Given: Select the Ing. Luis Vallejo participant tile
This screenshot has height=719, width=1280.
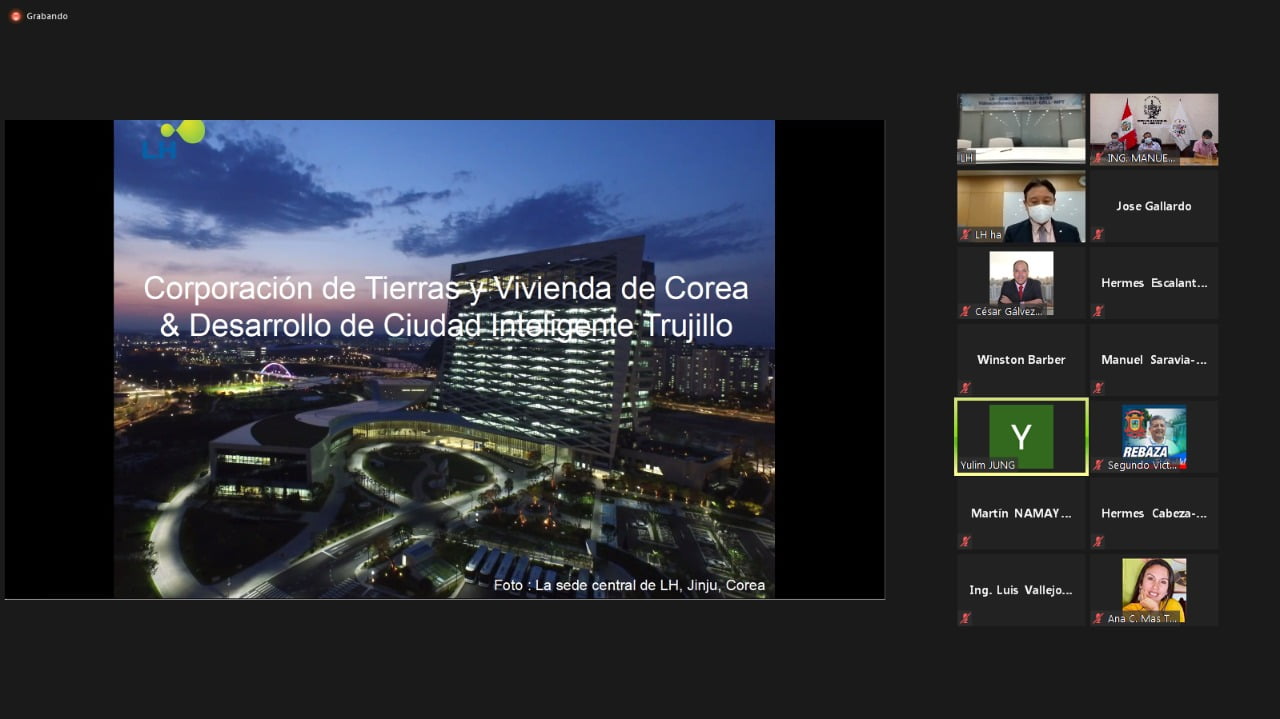Looking at the screenshot, I should tap(1021, 590).
